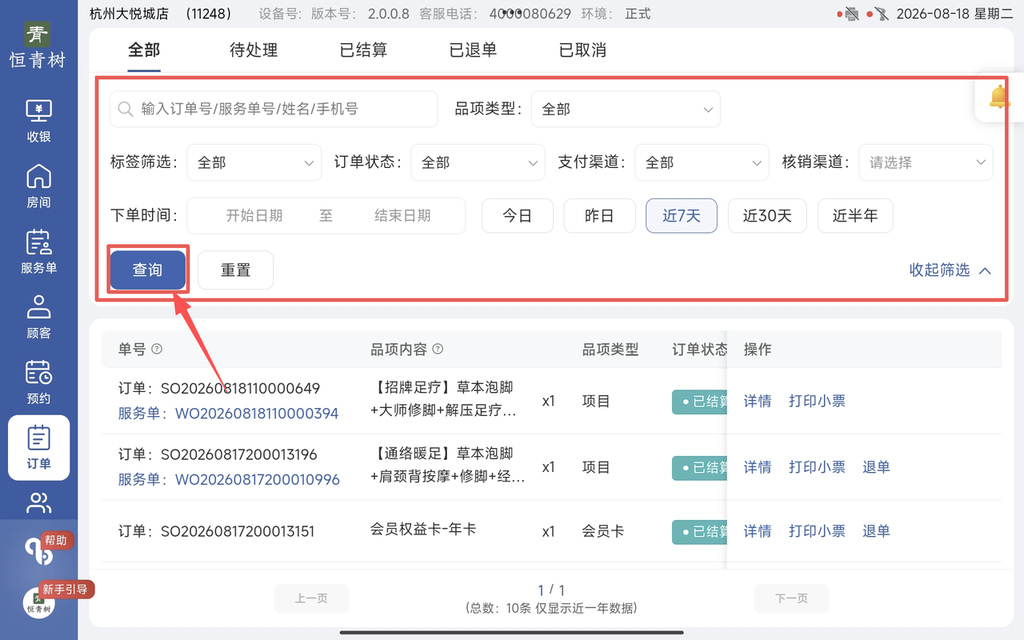The width and height of the screenshot is (1024, 640).
Task: Open the 支付渠道 dropdown
Action: [701, 163]
